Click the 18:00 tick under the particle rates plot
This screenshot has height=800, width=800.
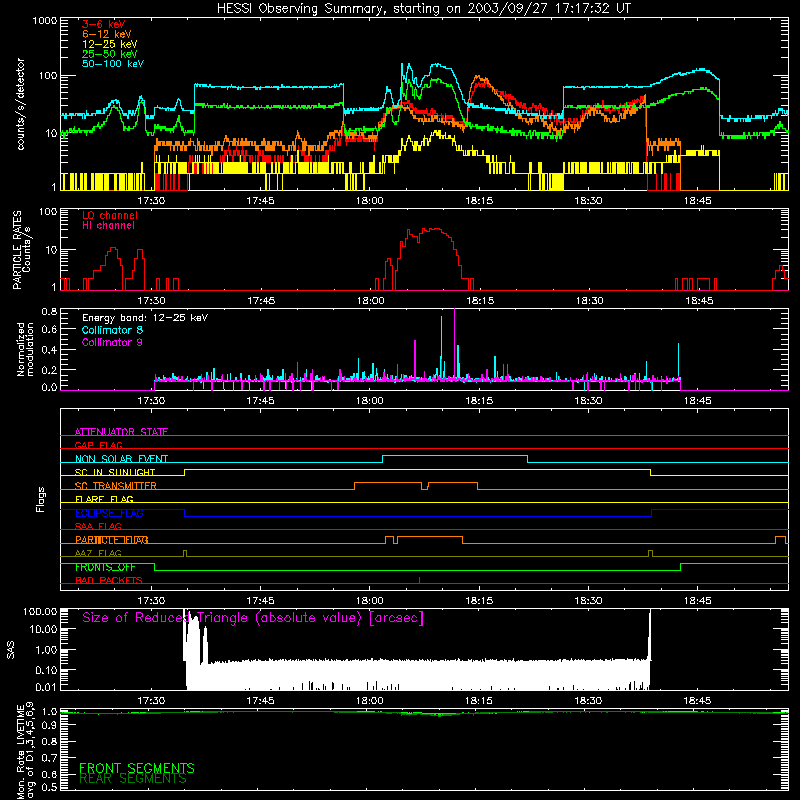[370, 301]
